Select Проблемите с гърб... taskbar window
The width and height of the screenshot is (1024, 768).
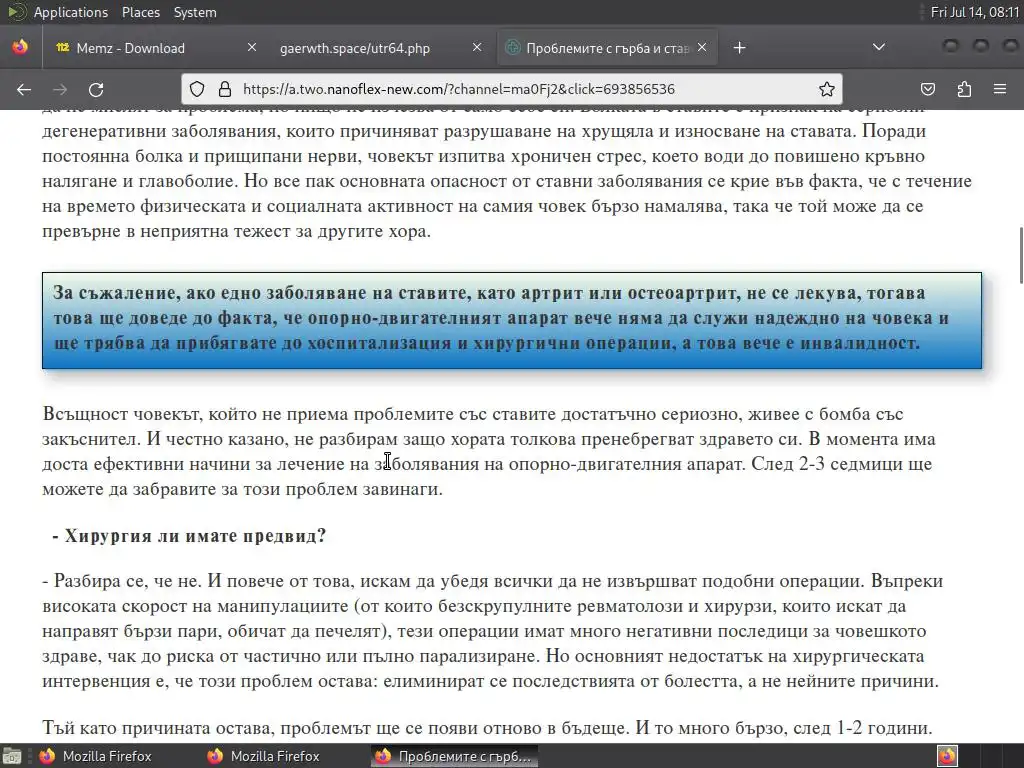tap(455, 756)
